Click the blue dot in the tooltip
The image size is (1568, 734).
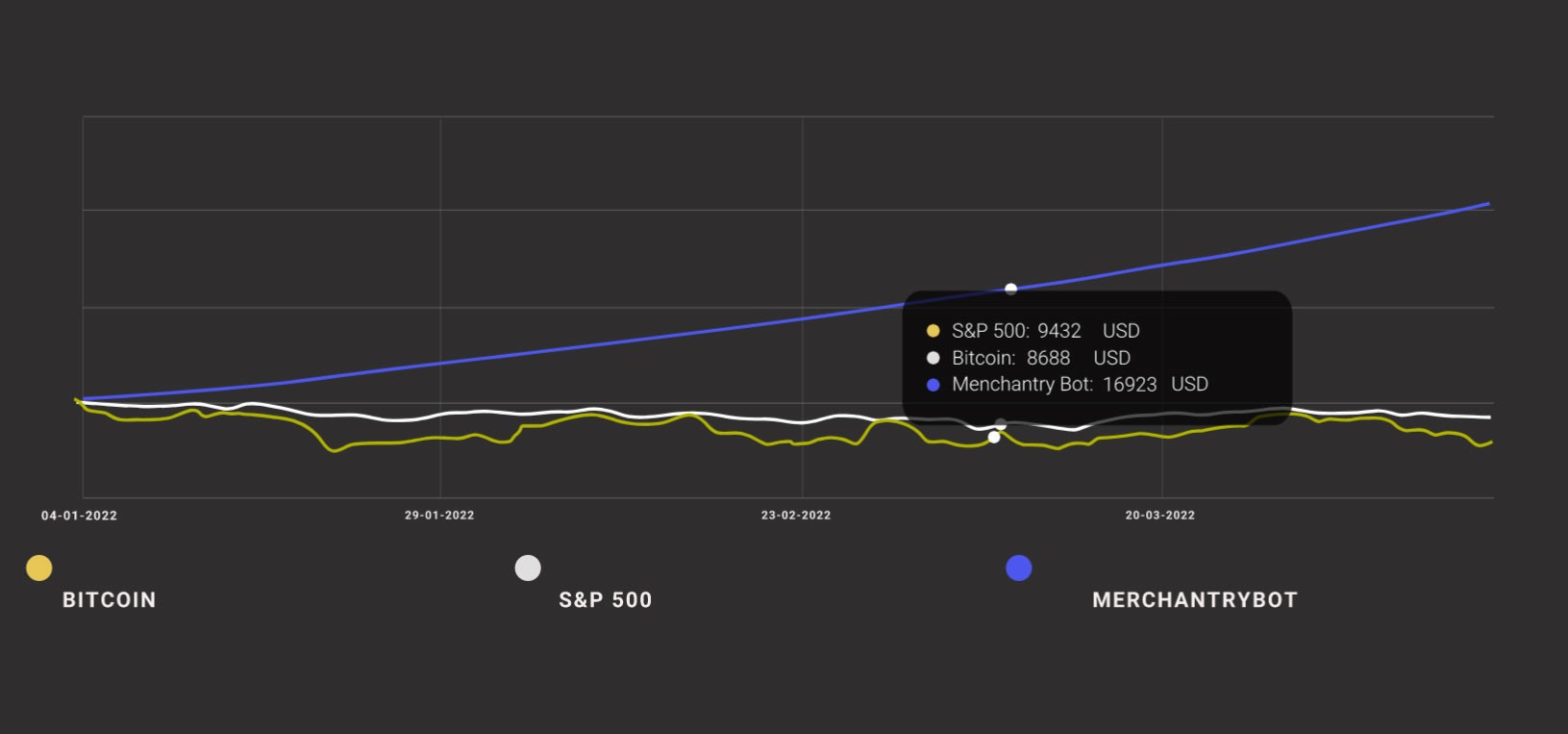click(933, 385)
